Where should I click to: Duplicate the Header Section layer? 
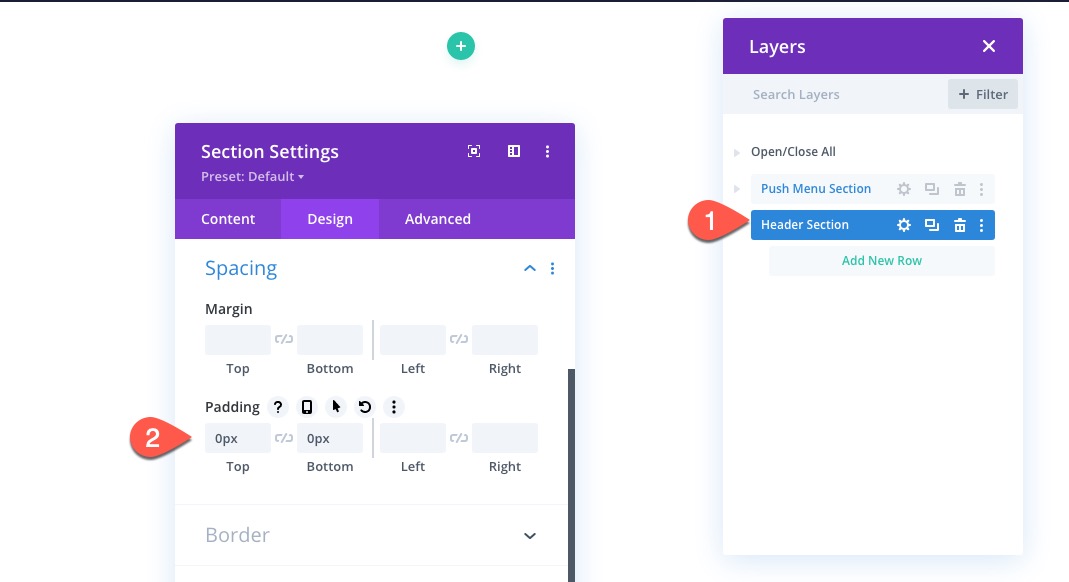(x=931, y=224)
